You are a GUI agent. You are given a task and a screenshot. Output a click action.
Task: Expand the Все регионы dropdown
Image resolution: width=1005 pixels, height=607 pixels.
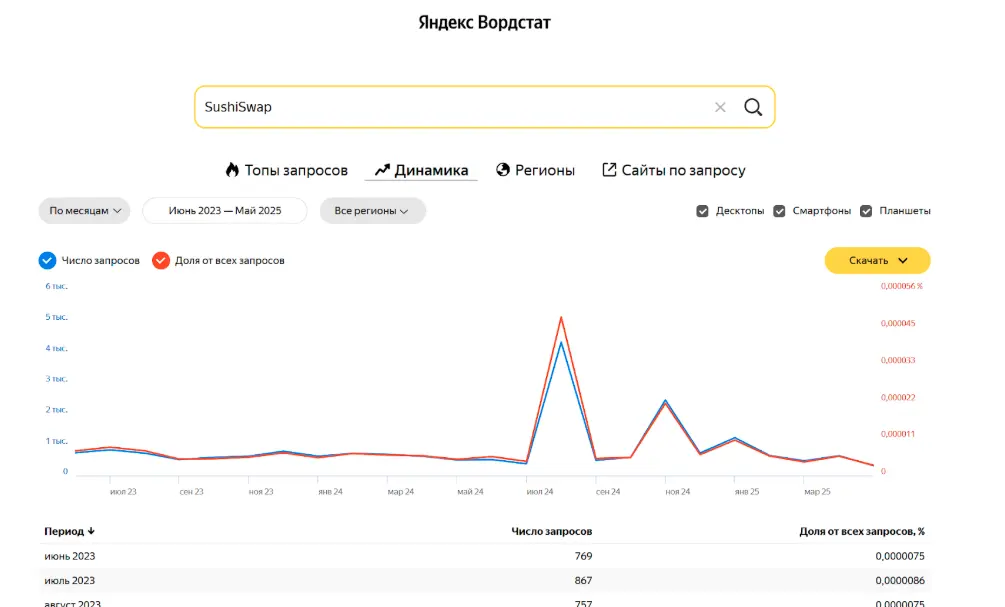pos(372,210)
